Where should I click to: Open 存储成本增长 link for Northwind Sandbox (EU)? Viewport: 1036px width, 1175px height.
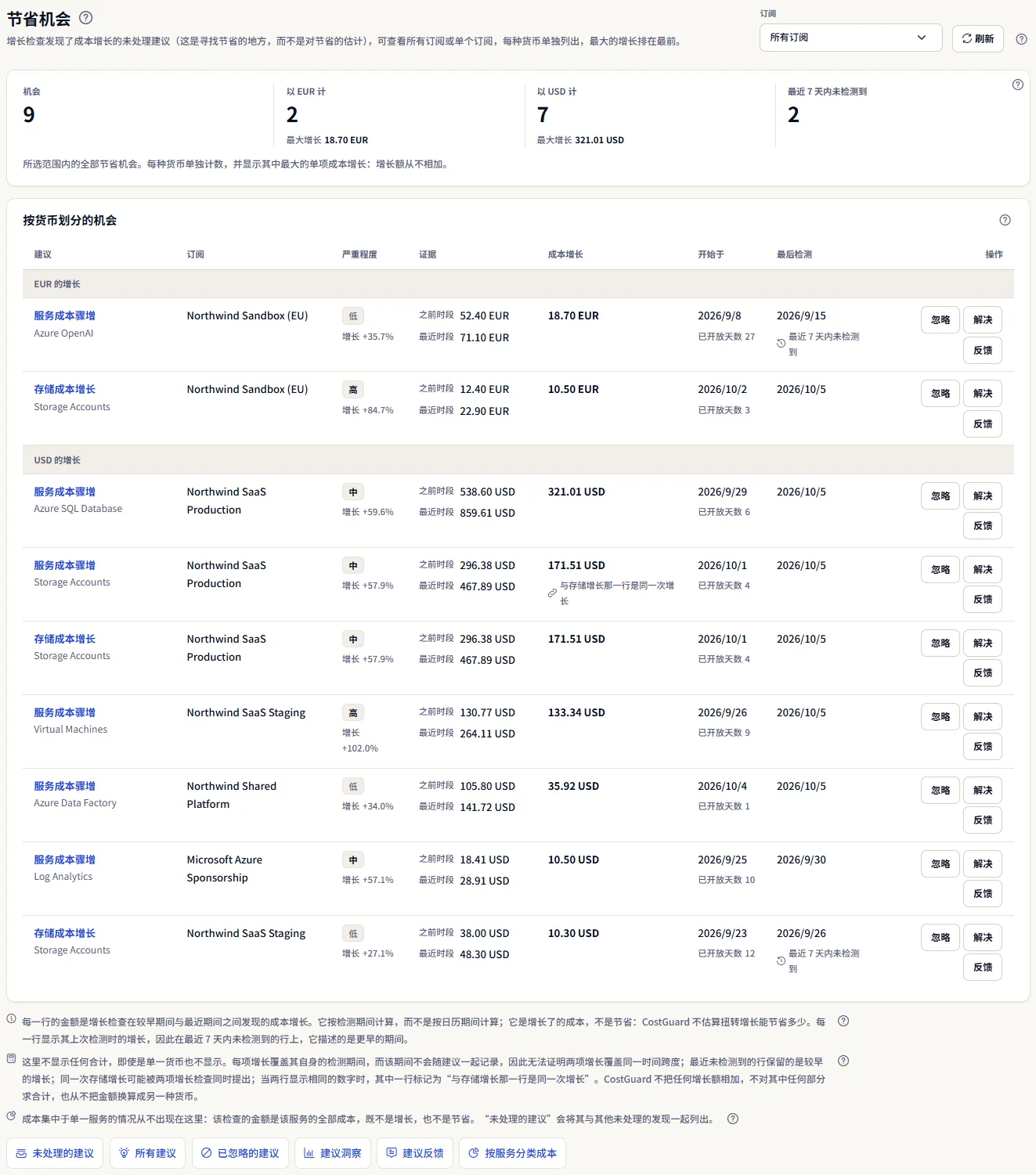tap(64, 389)
